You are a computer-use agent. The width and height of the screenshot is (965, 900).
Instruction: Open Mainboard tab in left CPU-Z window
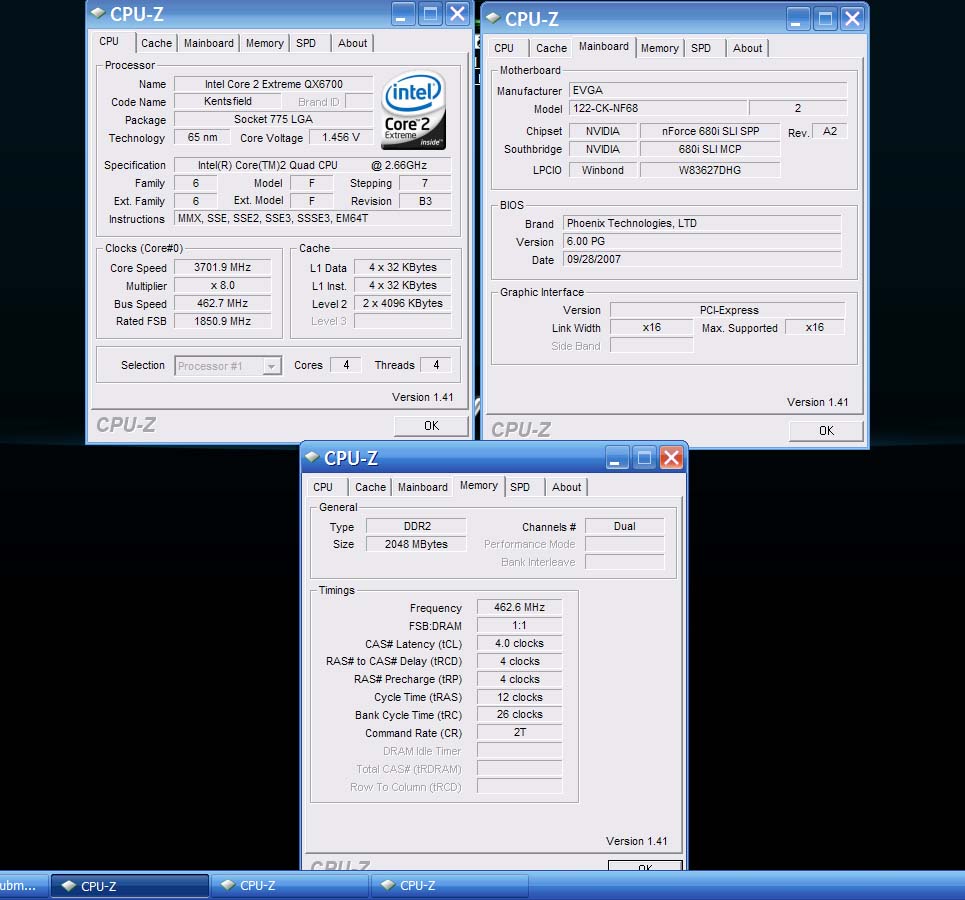tap(209, 43)
